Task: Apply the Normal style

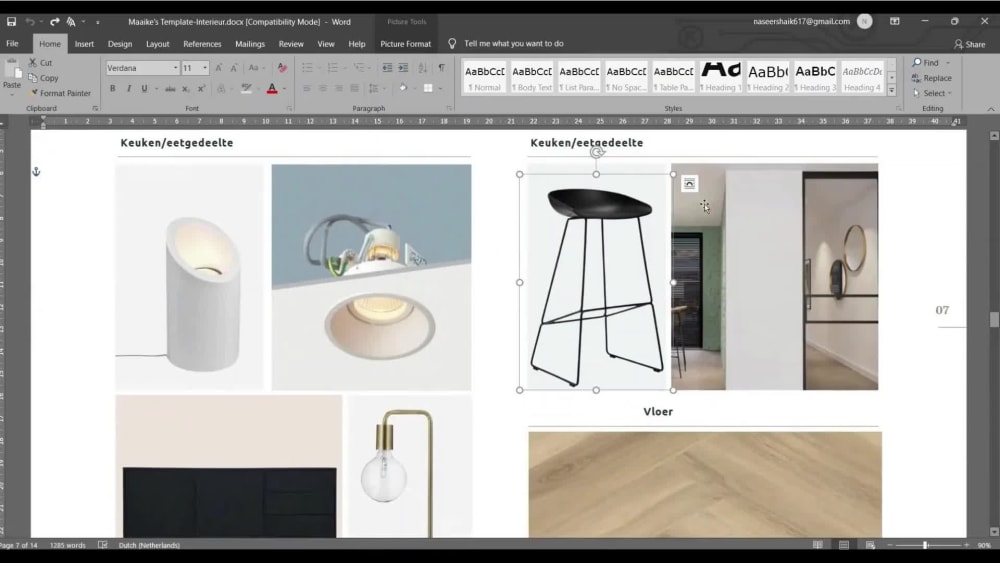Action: pyautogui.click(x=485, y=77)
